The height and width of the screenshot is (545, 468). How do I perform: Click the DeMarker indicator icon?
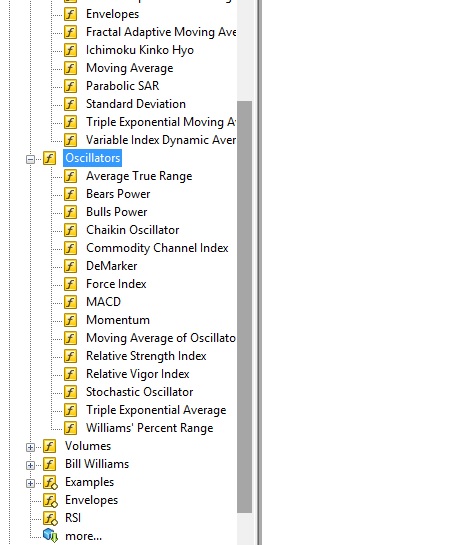tap(71, 266)
